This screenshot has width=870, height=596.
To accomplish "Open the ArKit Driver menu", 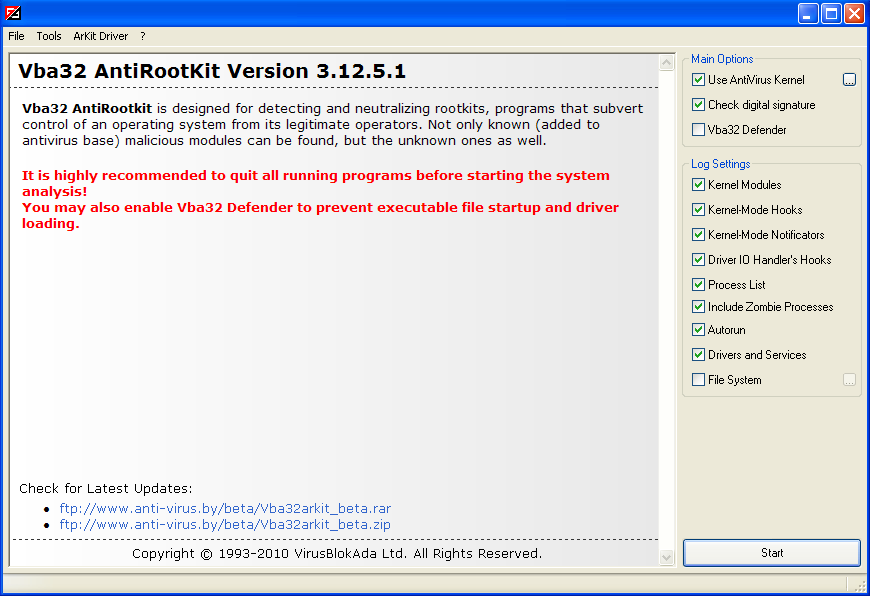I will point(100,36).
